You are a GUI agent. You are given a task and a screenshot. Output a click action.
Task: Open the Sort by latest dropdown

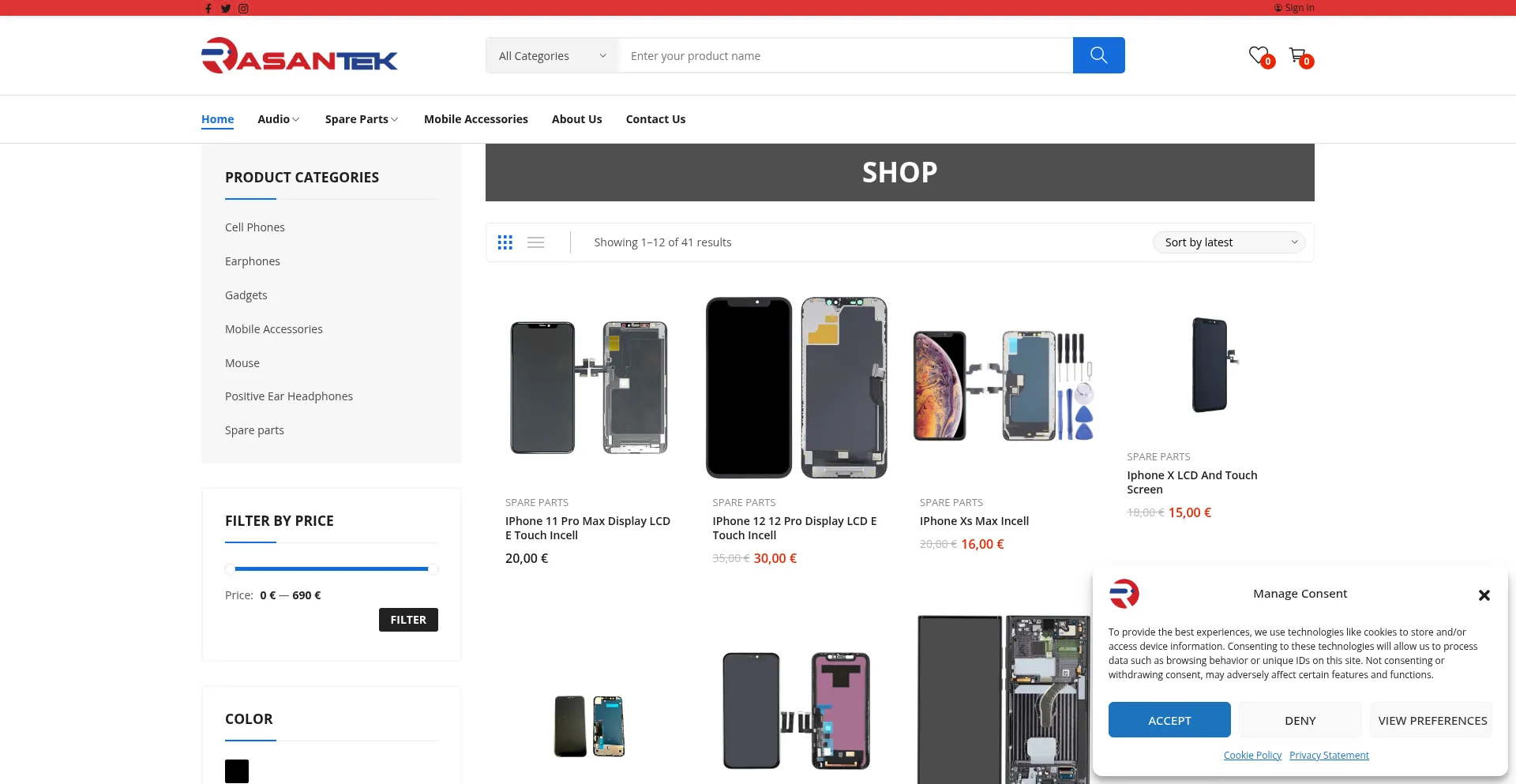1229,242
